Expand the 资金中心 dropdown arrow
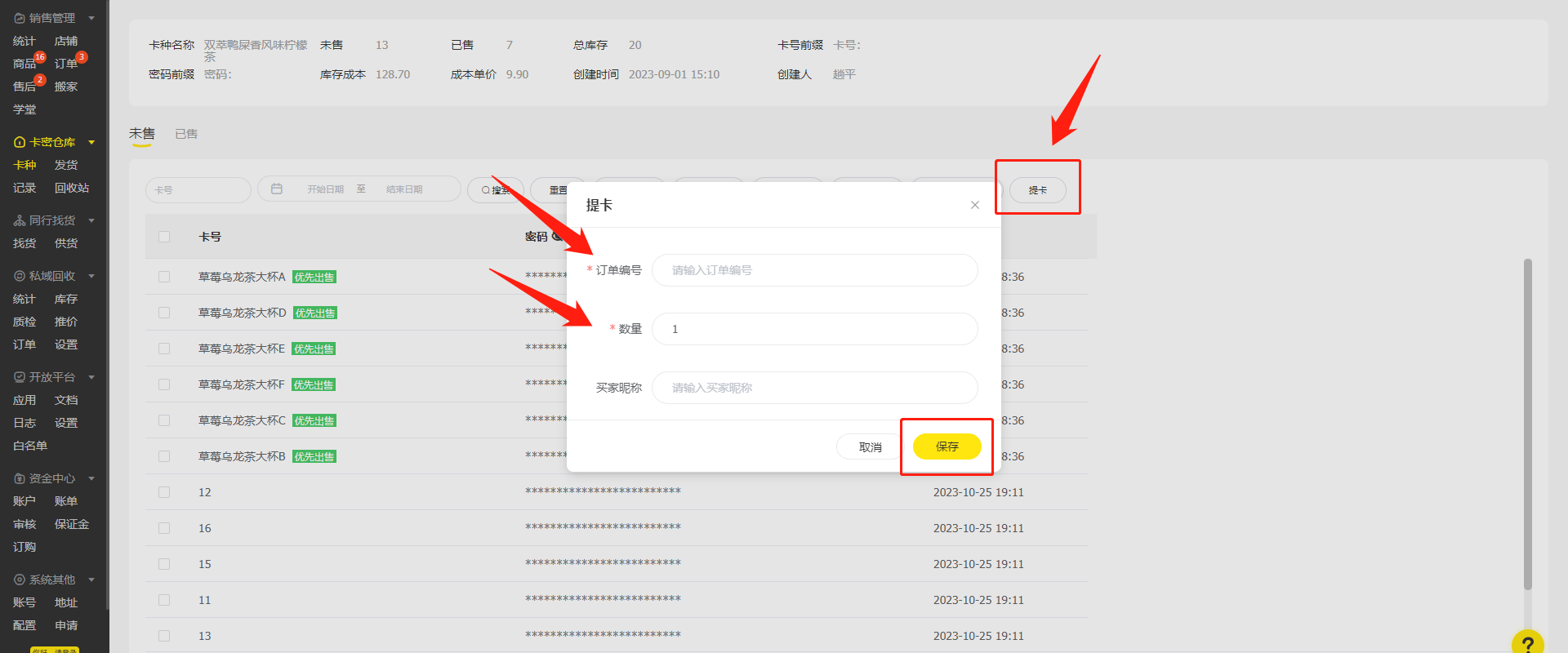 (x=91, y=478)
